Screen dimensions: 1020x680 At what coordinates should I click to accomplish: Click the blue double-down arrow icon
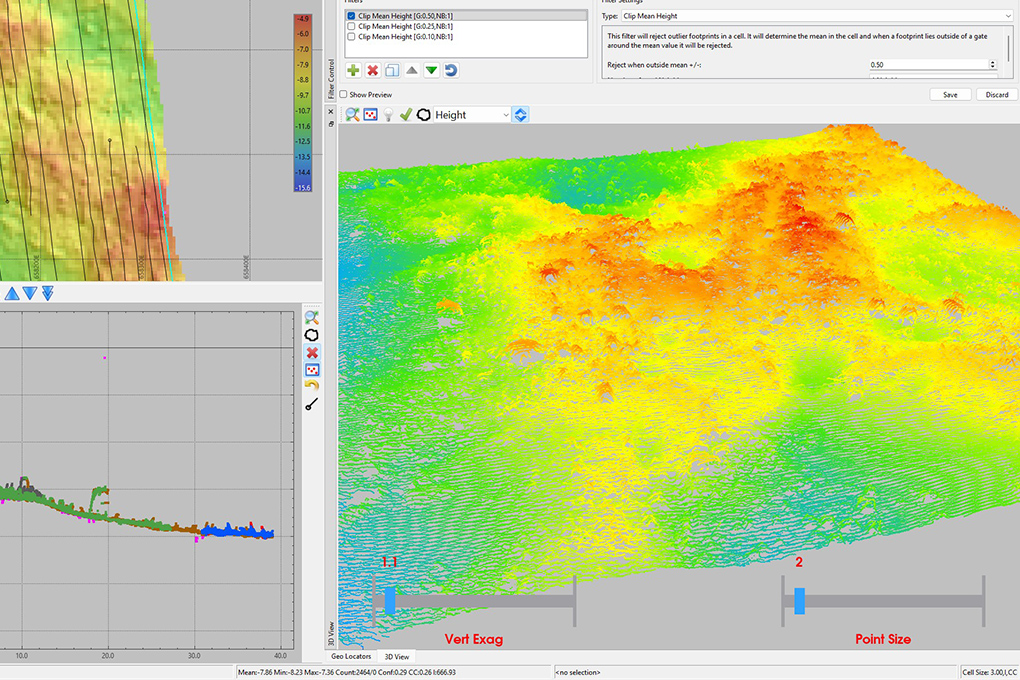[47, 293]
